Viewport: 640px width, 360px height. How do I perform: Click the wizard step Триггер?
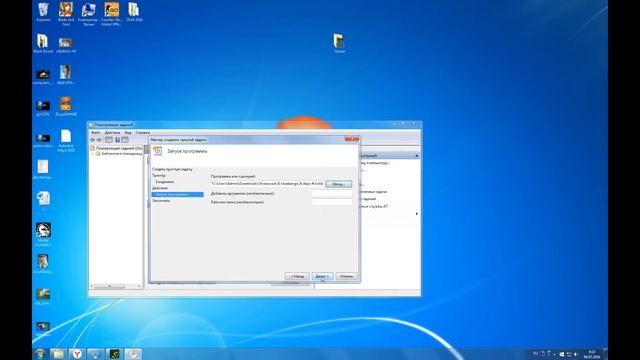click(x=159, y=176)
